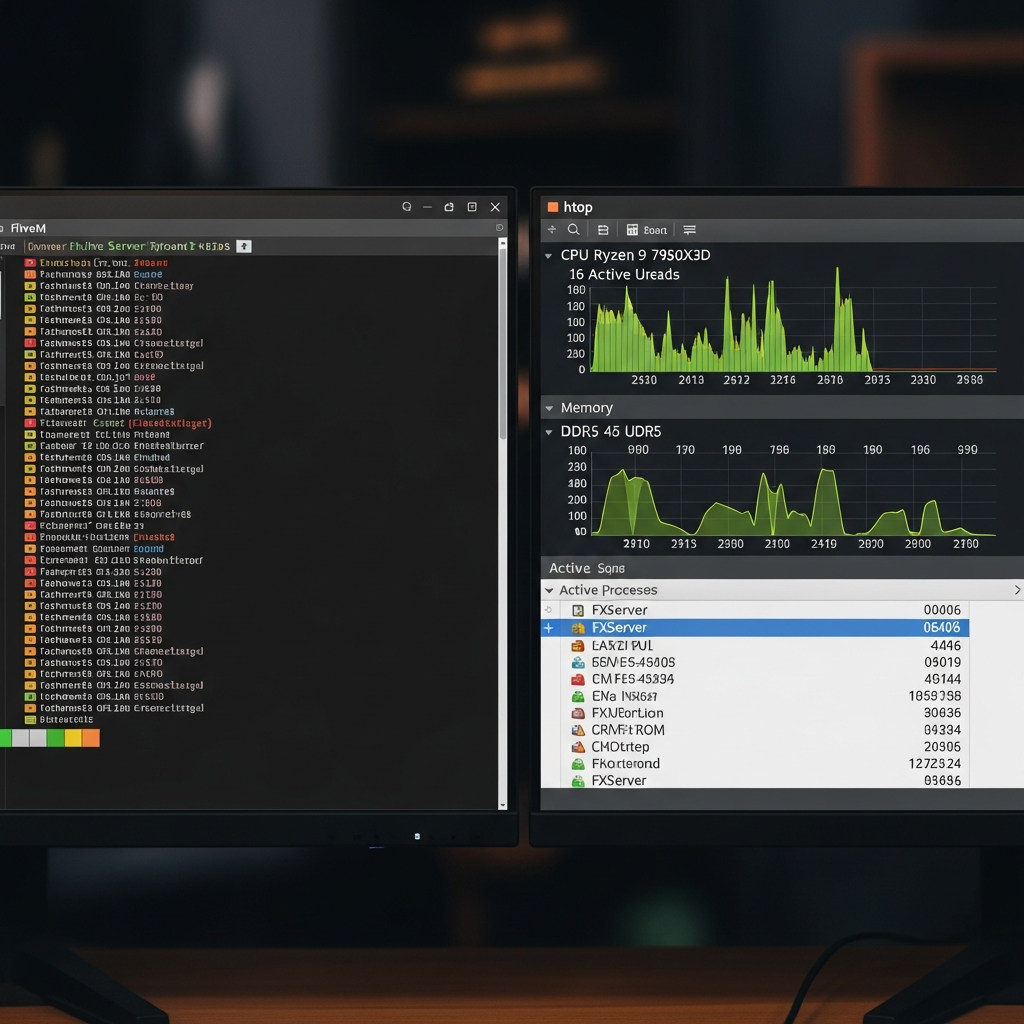This screenshot has width=1024, height=1024.
Task: Expand FXServer using the plus marker
Action: pos(548,628)
